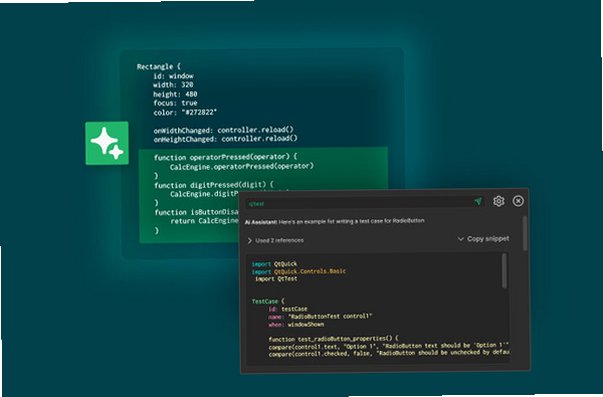Click the green AI sparkle icon
Image resolution: width=603 pixels, height=397 pixels.
[107, 143]
